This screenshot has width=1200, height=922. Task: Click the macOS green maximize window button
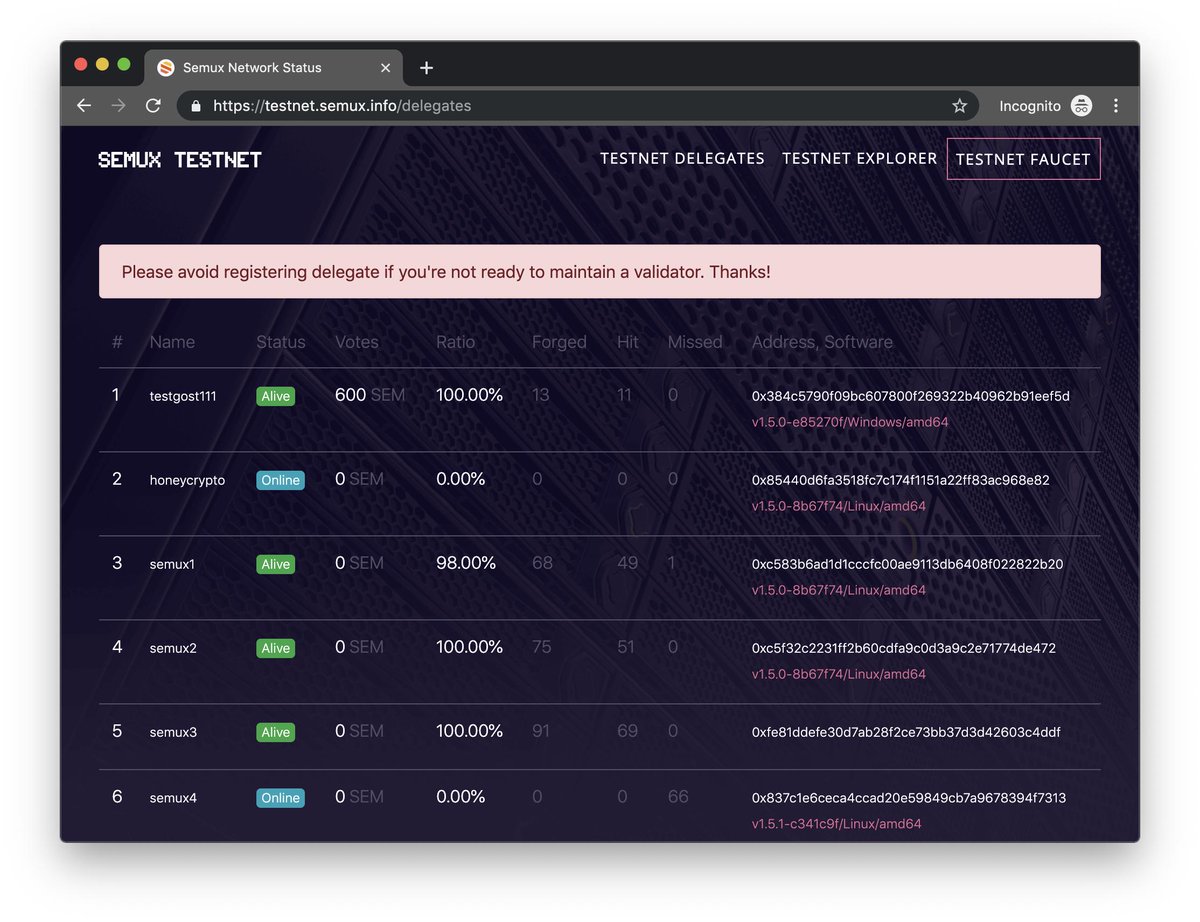(x=124, y=64)
